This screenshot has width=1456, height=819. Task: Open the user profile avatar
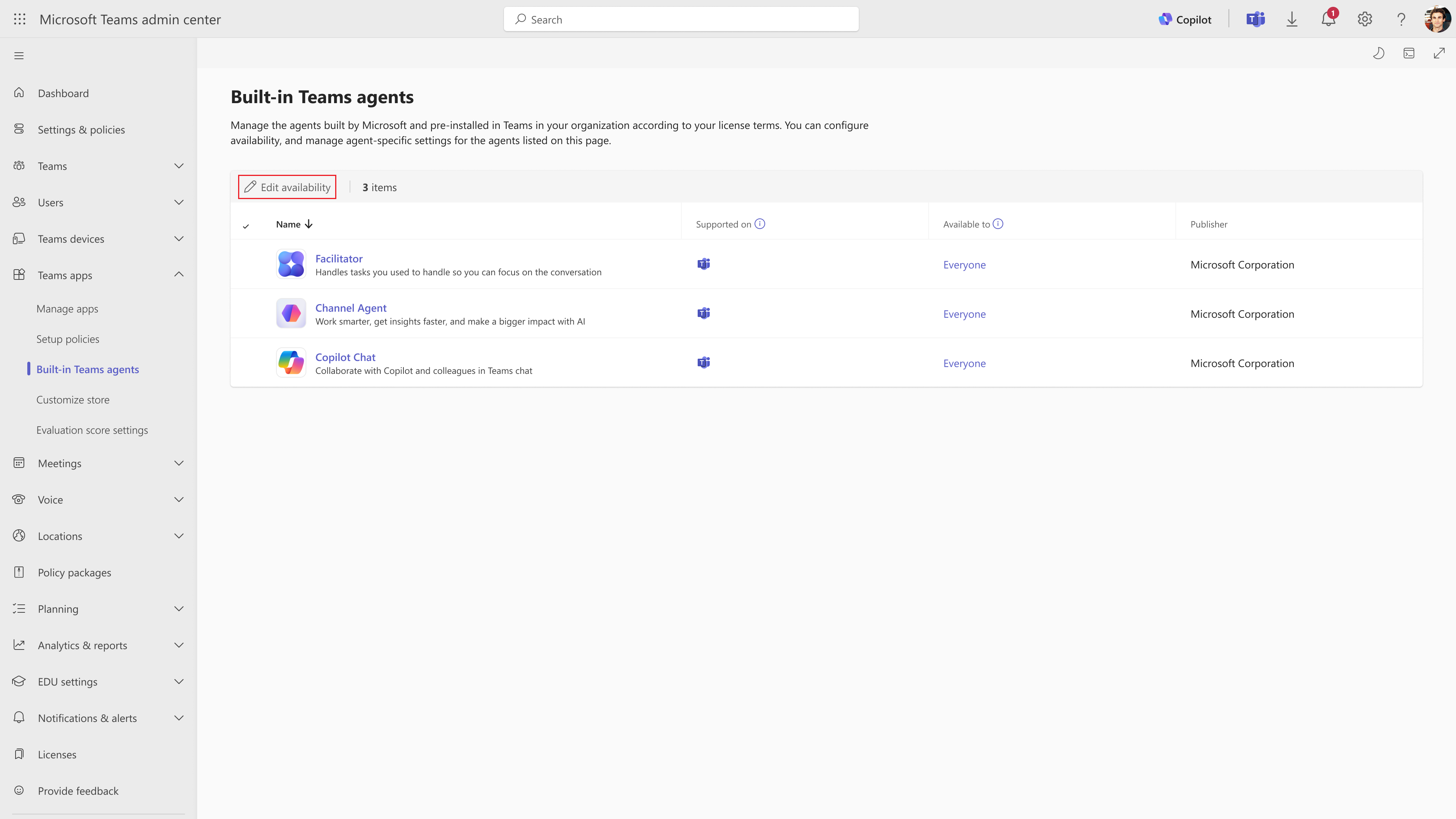pyautogui.click(x=1437, y=19)
